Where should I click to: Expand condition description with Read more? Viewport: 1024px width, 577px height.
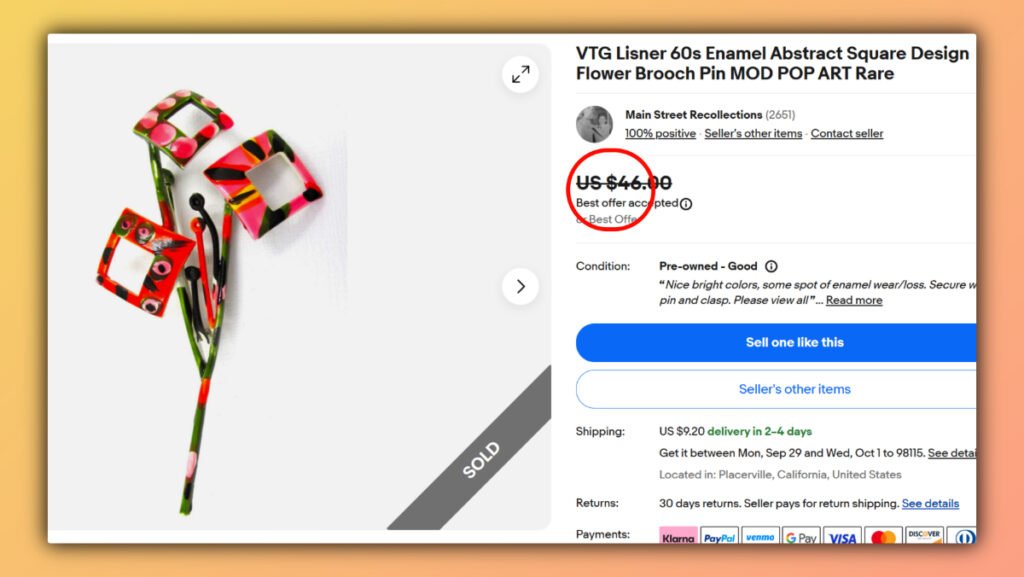[x=854, y=300]
